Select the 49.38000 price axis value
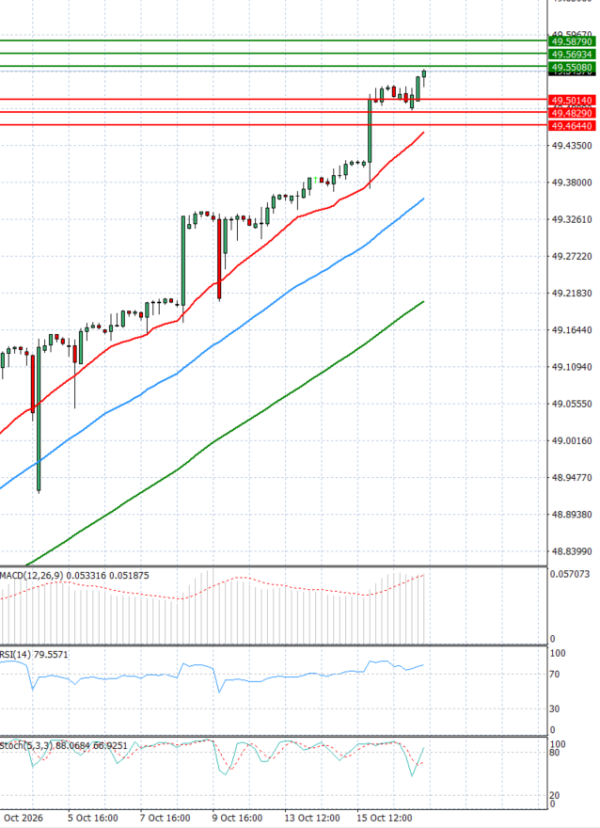Screen dimensions: 600x828 point(571,183)
